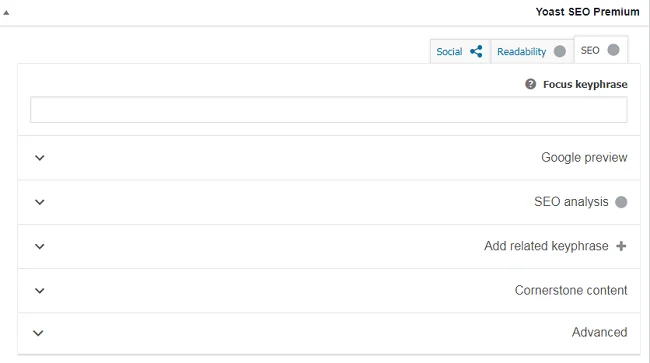Expand the Advanced section chevron
The width and height of the screenshot is (650, 363).
[38, 333]
